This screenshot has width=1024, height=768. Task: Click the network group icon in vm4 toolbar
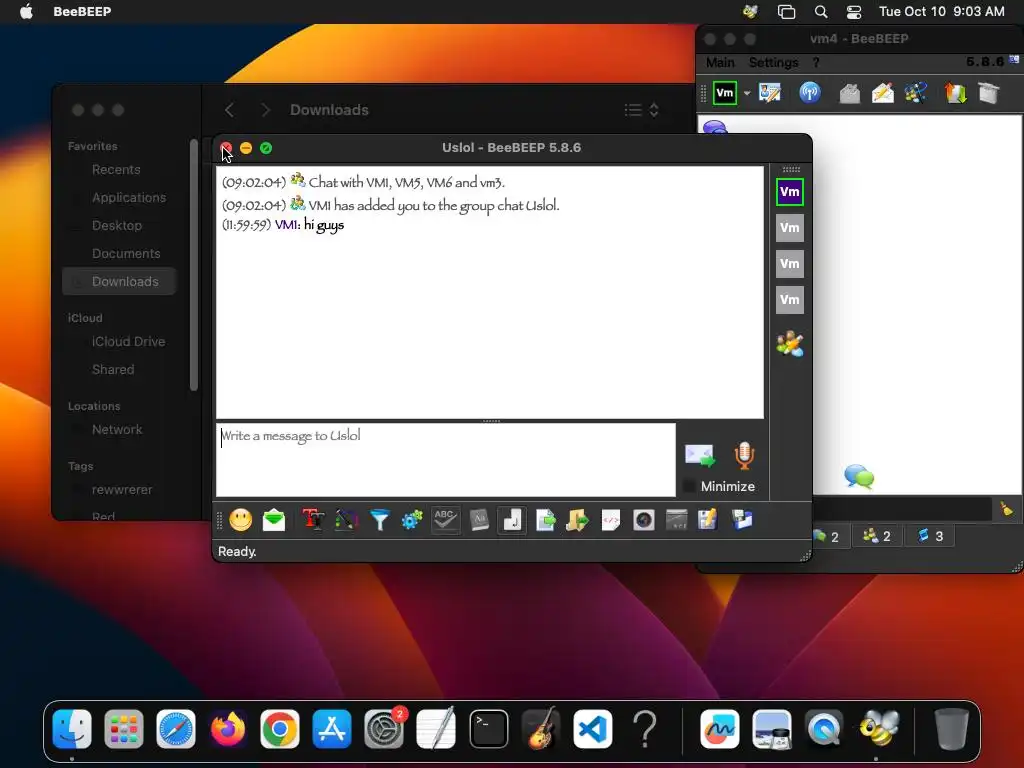coord(916,93)
